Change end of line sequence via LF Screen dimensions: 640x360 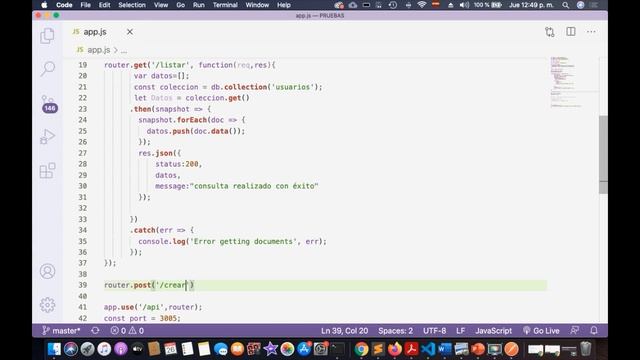pyautogui.click(x=460, y=331)
